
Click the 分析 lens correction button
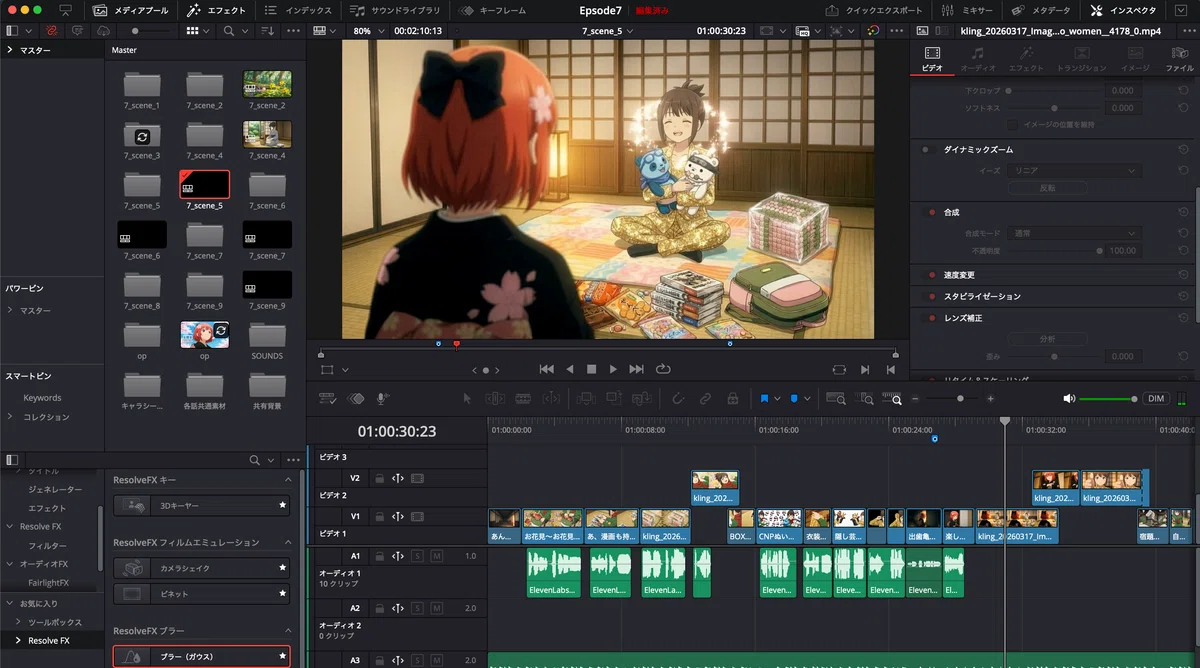pos(1047,339)
